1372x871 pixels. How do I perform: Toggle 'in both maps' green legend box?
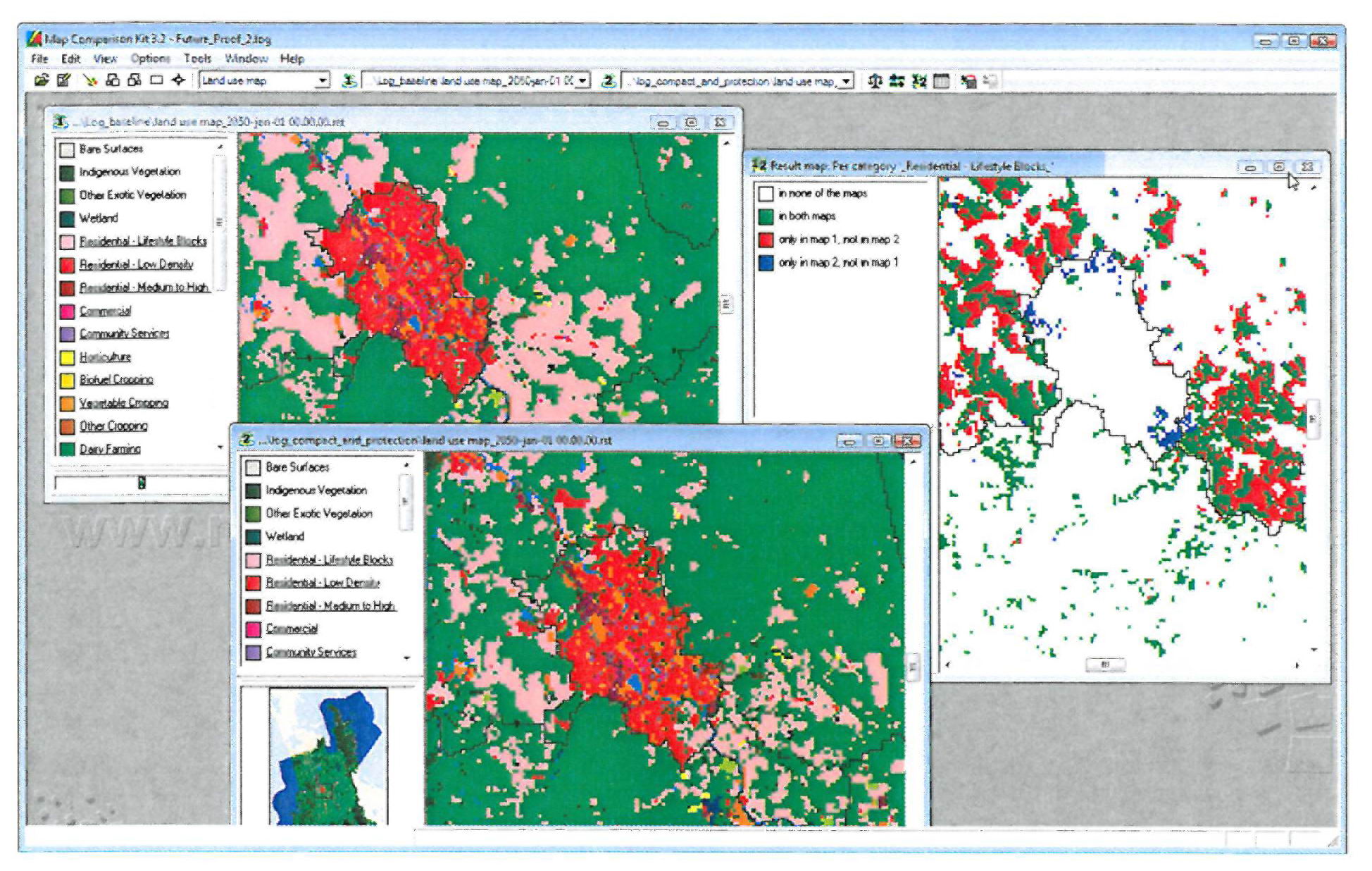(766, 216)
